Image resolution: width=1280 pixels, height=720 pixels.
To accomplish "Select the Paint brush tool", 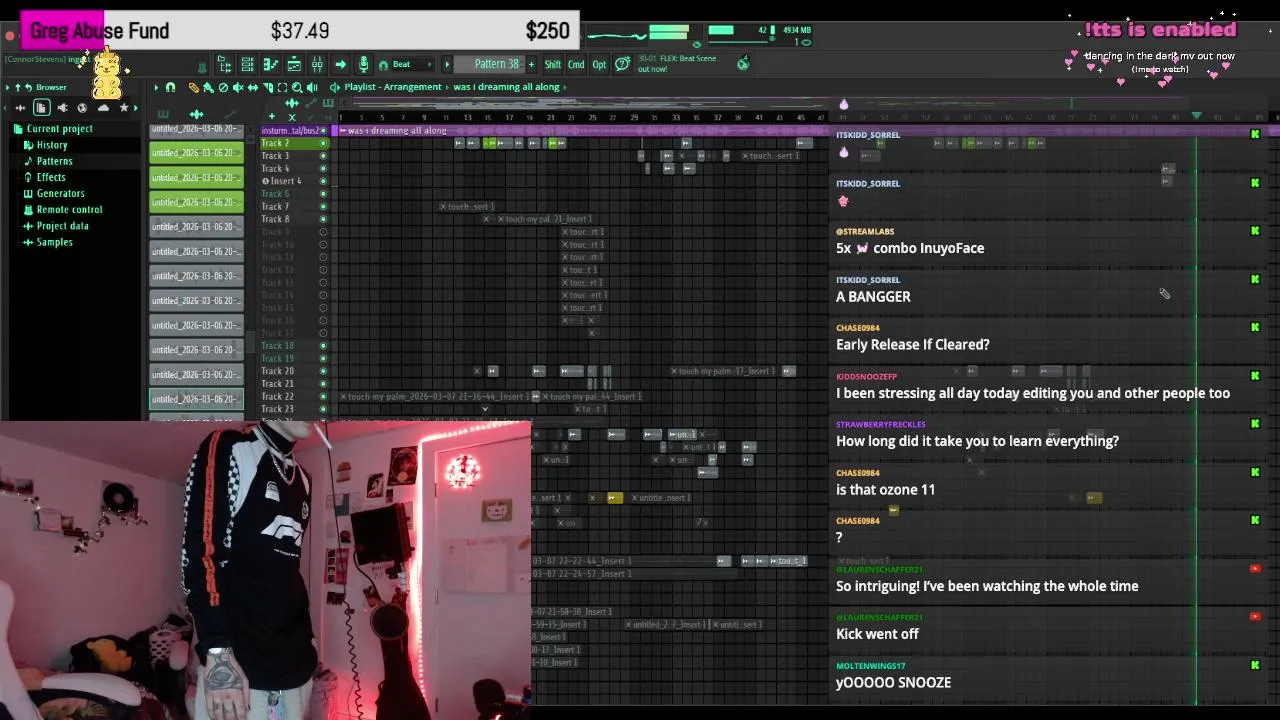I will pos(208,87).
